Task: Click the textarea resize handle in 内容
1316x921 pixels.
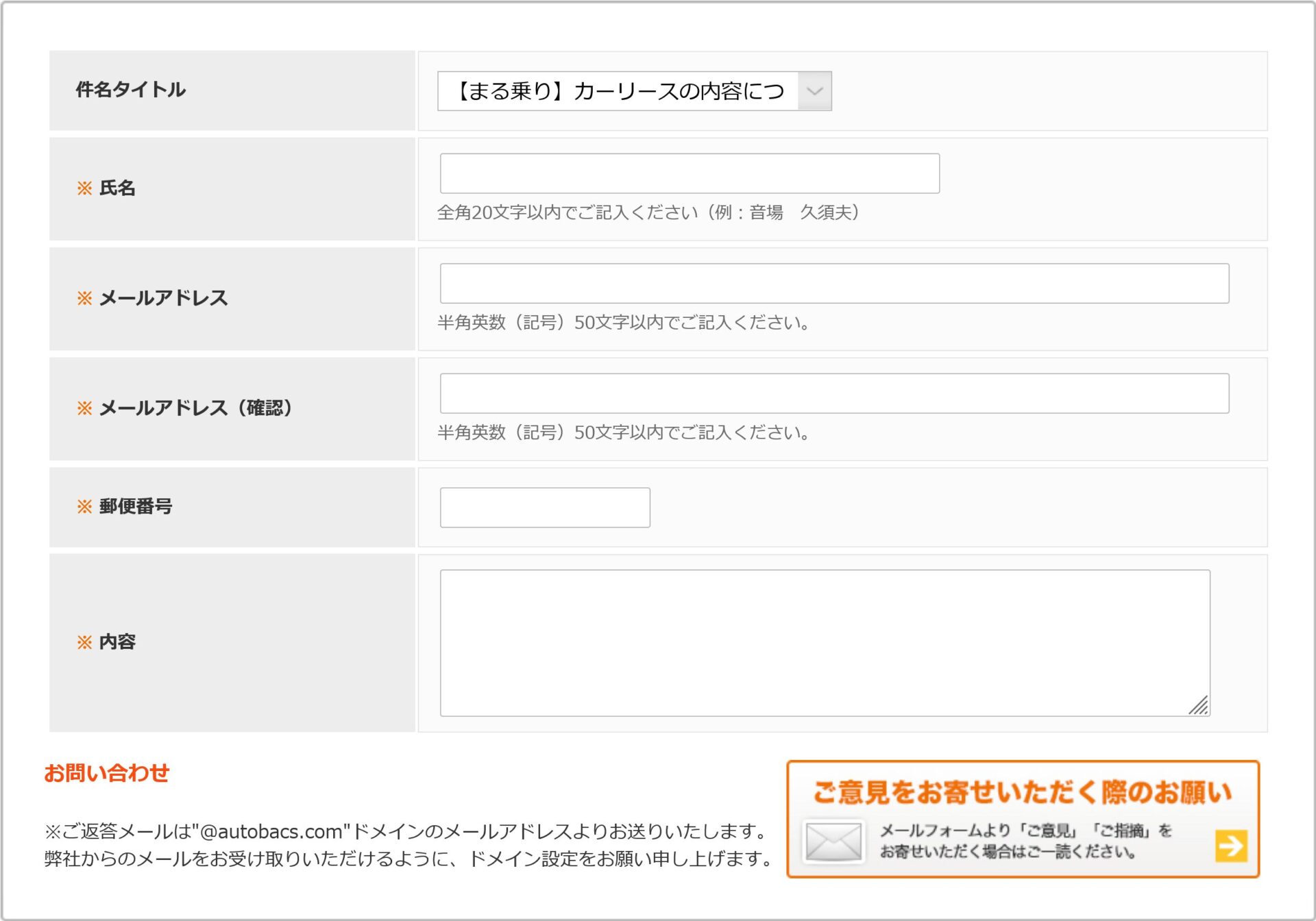Action: coord(1199,705)
